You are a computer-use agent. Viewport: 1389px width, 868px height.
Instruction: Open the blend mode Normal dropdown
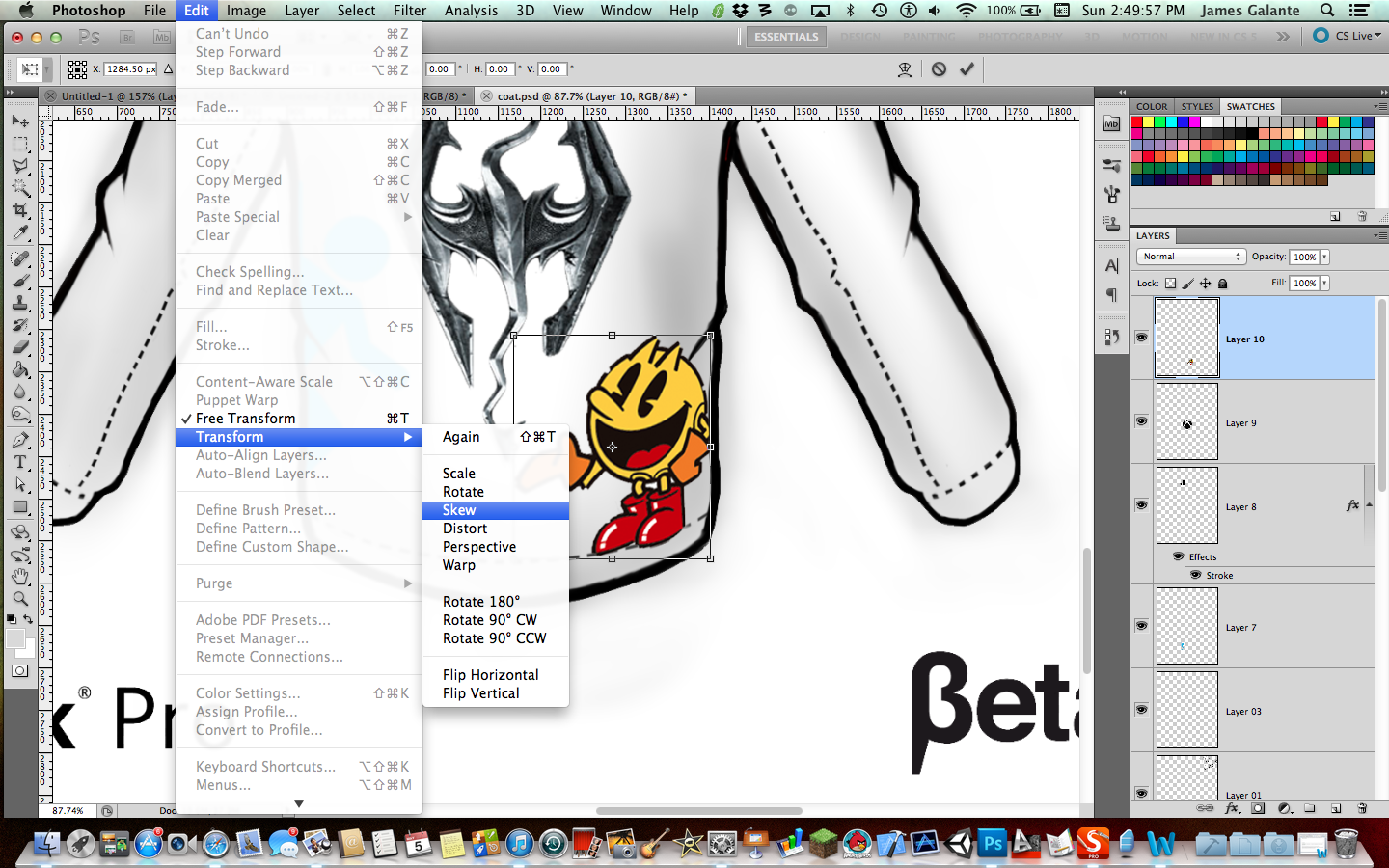(x=1191, y=257)
